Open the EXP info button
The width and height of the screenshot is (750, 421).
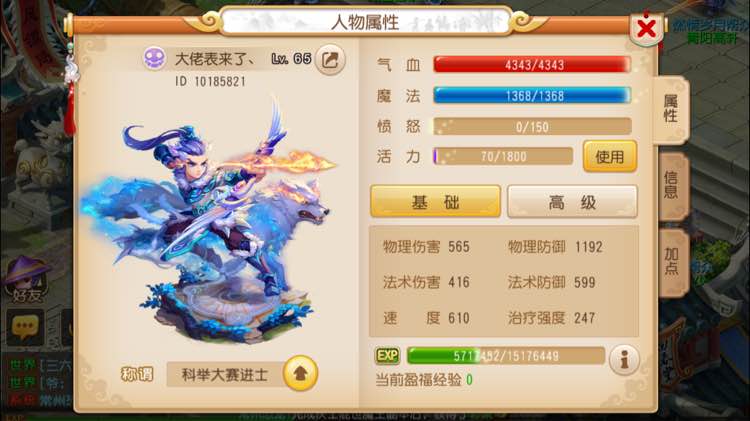624,359
